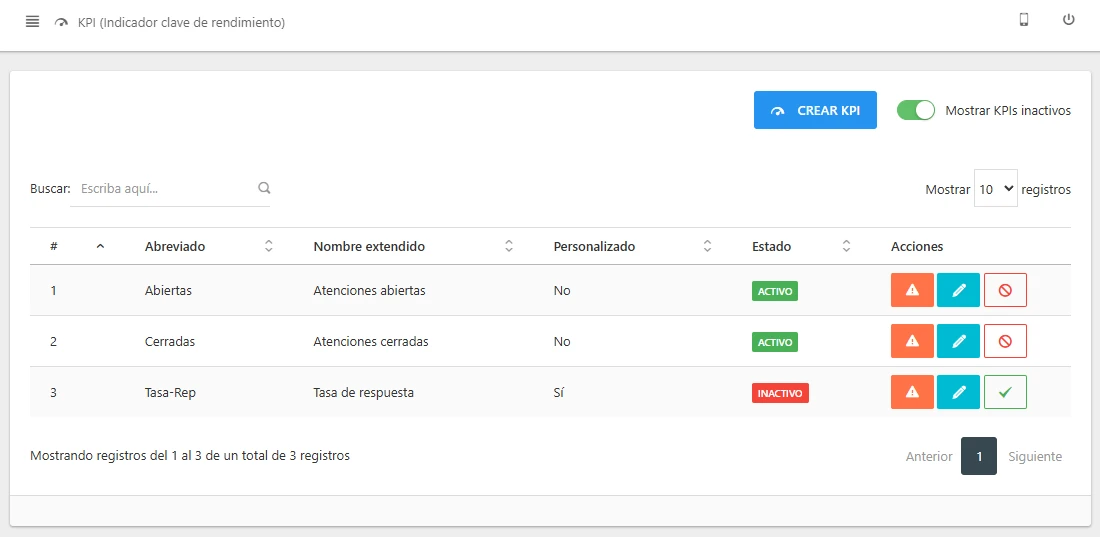Screen dimensions: 1100x537
Task: Edit the Cerradas KPI with pencil icon
Action: tap(958, 341)
